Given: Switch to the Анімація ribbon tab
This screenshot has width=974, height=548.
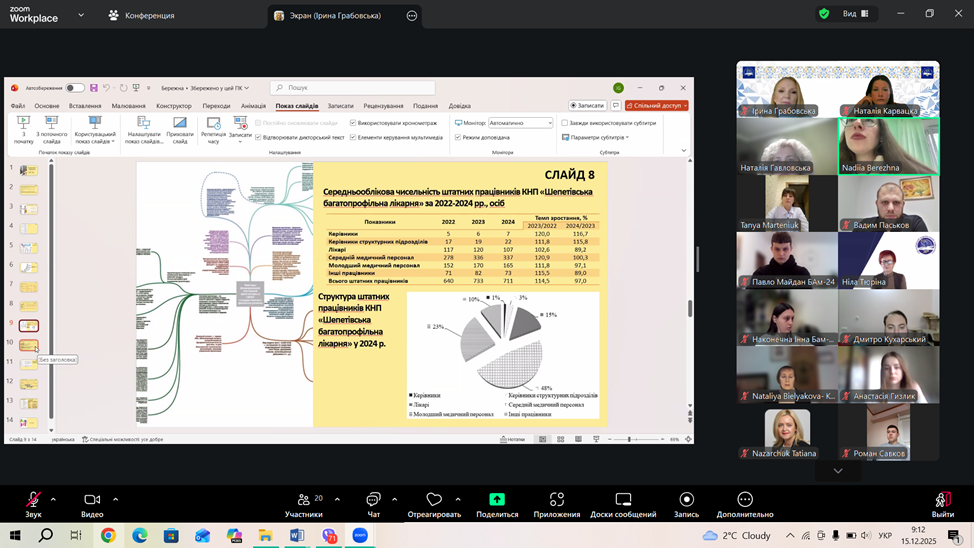Looking at the screenshot, I should (253, 106).
